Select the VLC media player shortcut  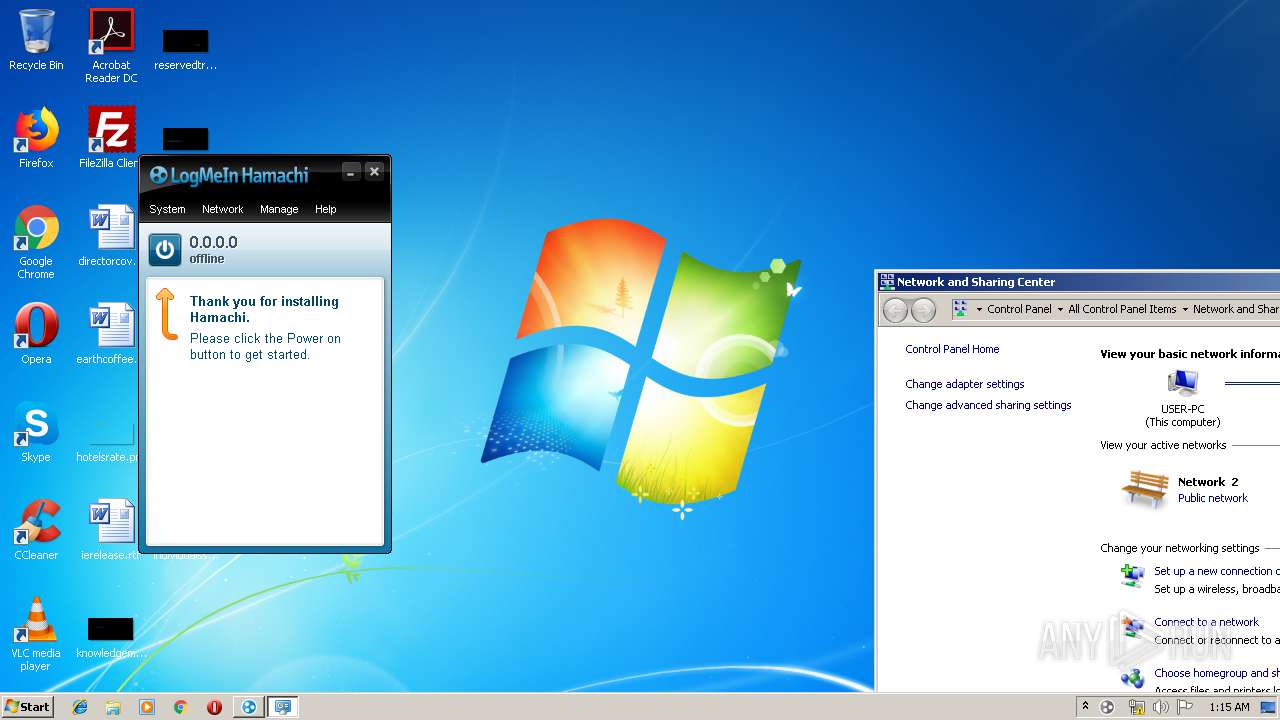pyautogui.click(x=36, y=634)
